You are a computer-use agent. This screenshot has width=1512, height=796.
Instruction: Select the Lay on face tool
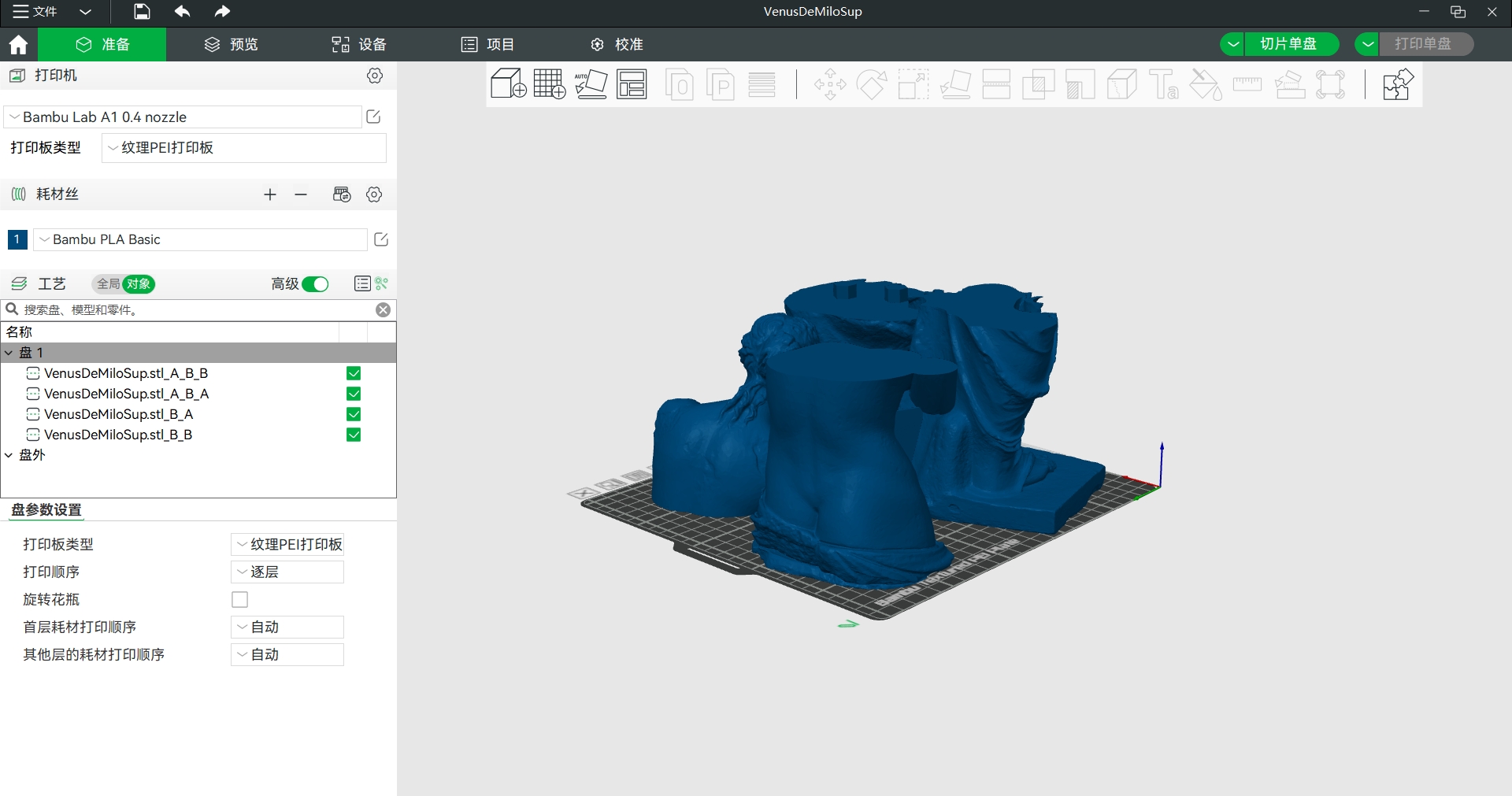pos(955,84)
